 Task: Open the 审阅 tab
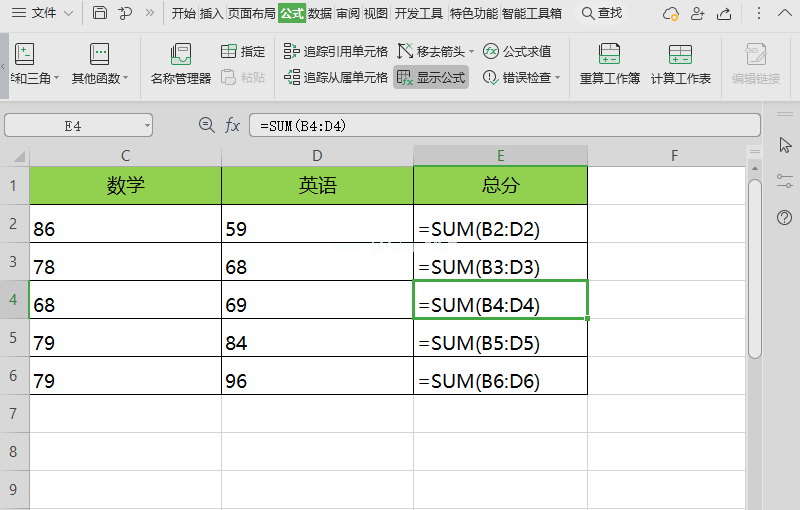point(348,13)
